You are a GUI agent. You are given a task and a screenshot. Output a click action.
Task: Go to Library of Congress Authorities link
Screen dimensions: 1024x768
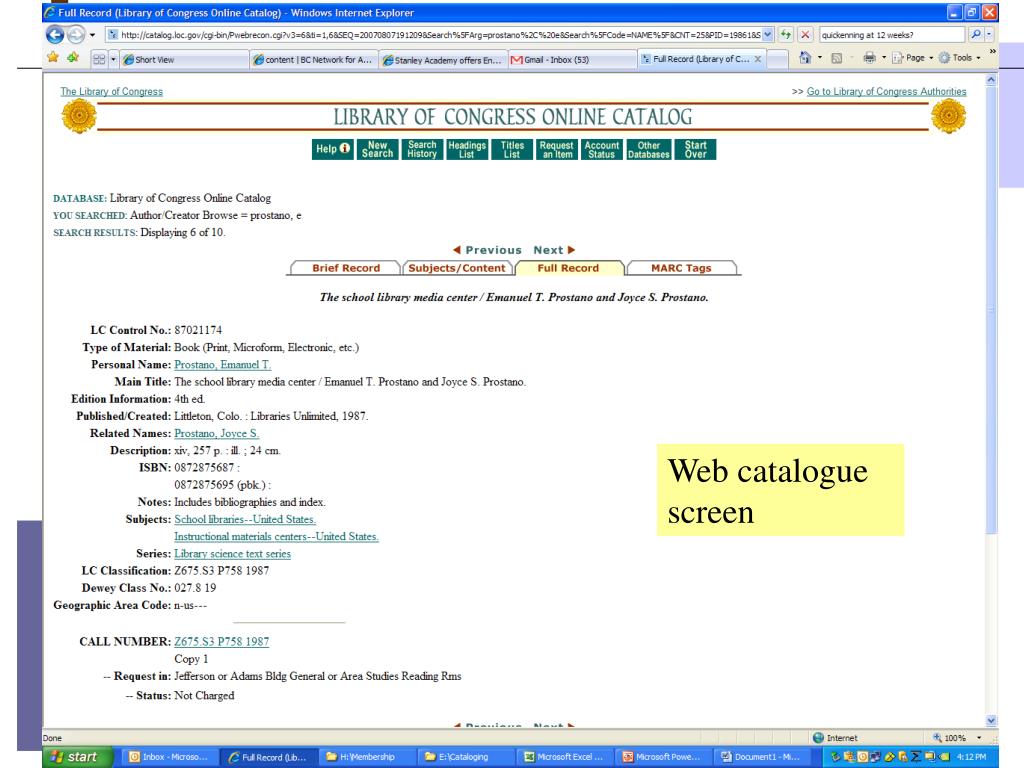886,91
